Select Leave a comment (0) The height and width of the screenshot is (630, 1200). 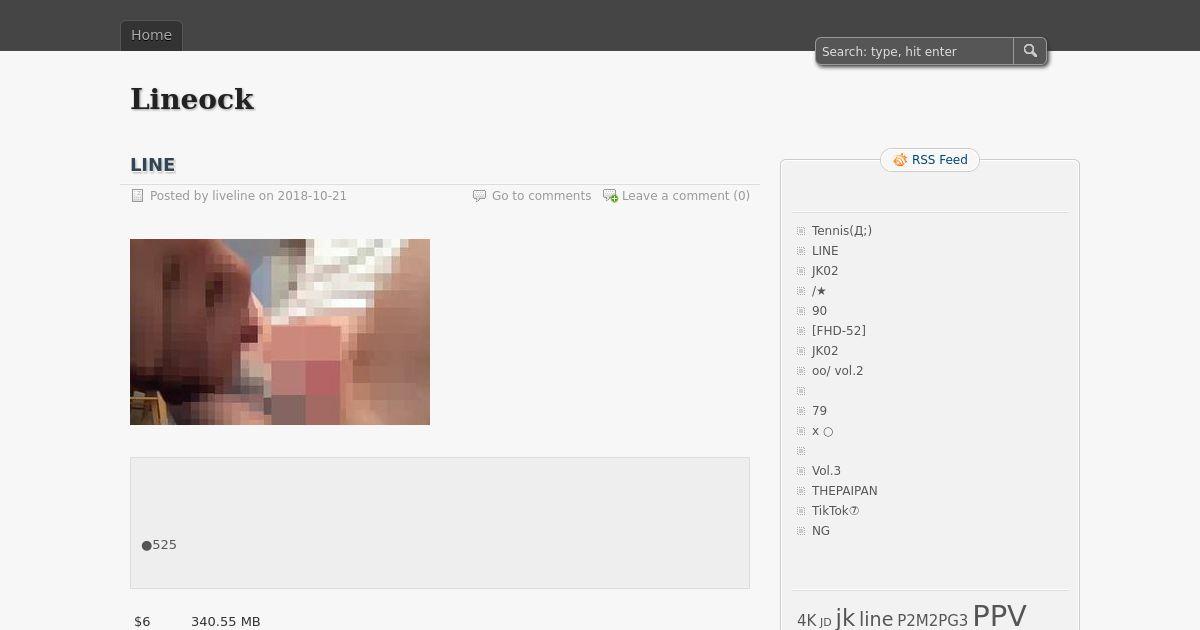(x=686, y=196)
